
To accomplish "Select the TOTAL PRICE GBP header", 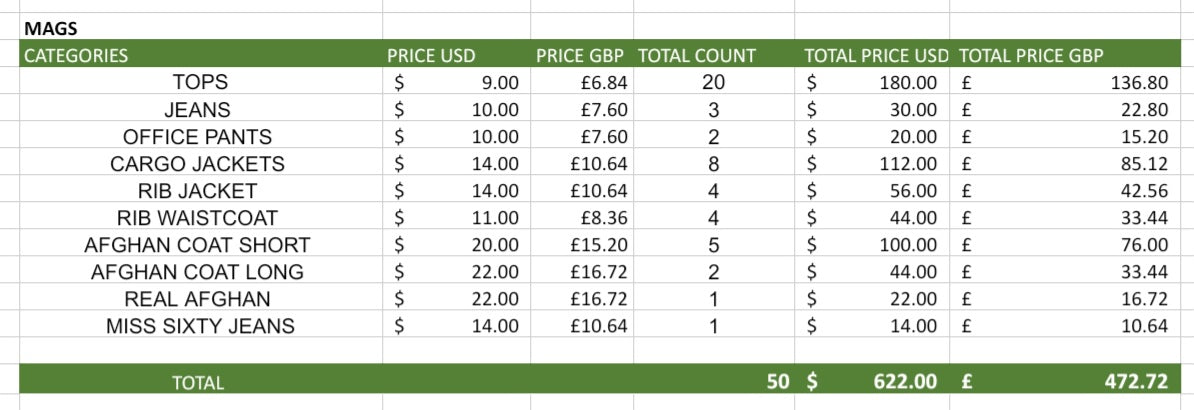I will coord(1065,55).
